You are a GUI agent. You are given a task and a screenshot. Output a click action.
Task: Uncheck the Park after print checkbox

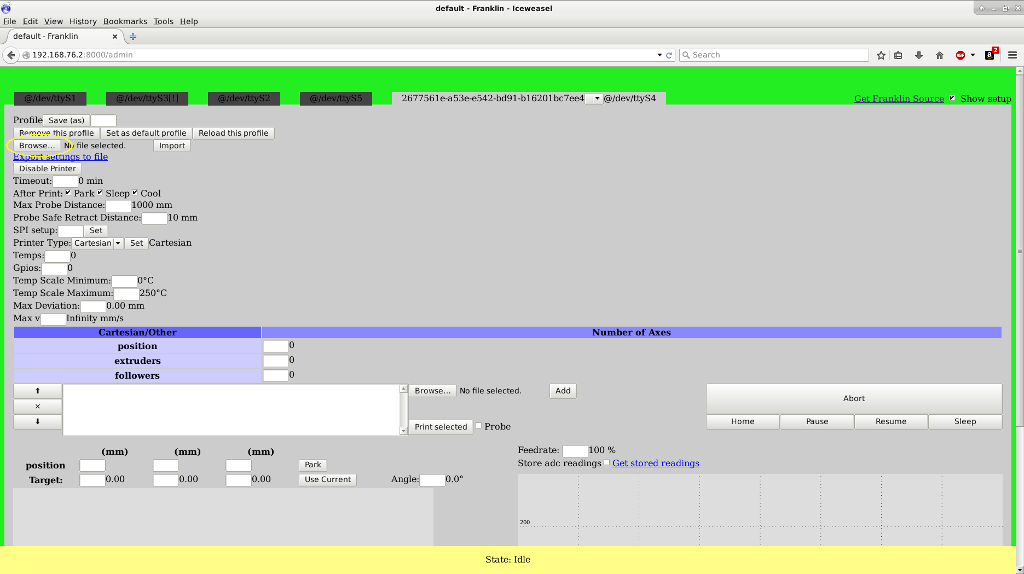pyautogui.click(x=68, y=193)
